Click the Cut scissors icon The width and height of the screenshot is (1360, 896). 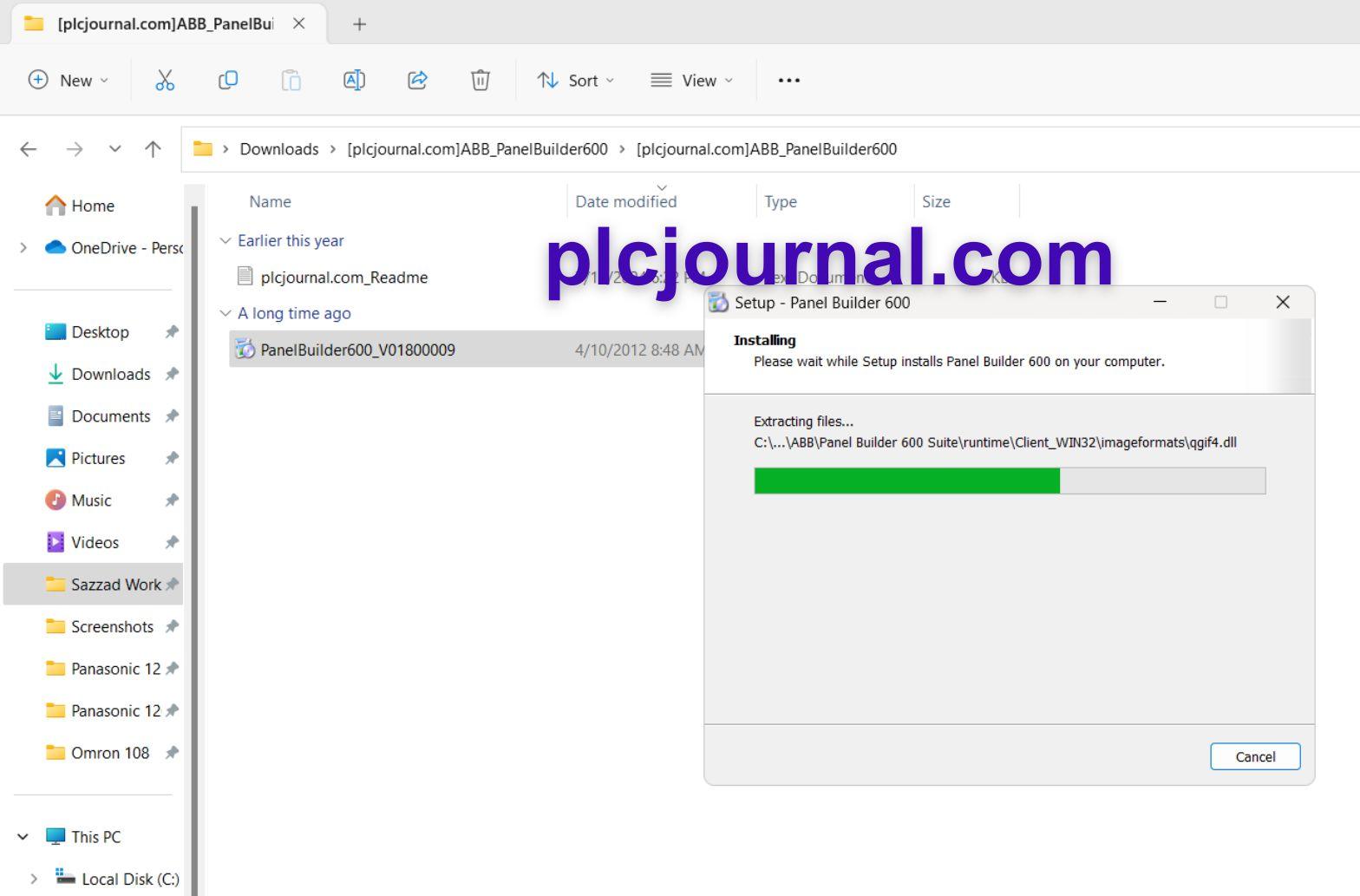pyautogui.click(x=165, y=81)
